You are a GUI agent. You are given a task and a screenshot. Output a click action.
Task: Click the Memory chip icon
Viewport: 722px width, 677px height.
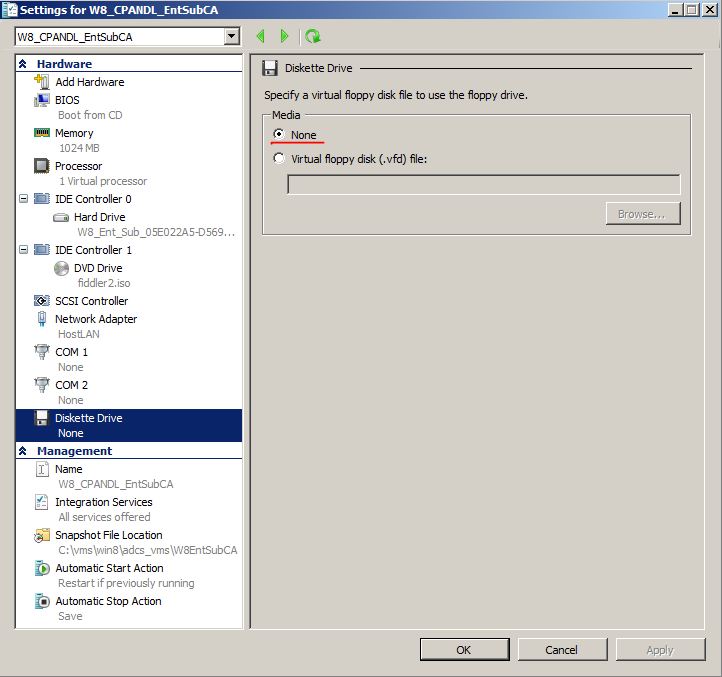tap(41, 133)
